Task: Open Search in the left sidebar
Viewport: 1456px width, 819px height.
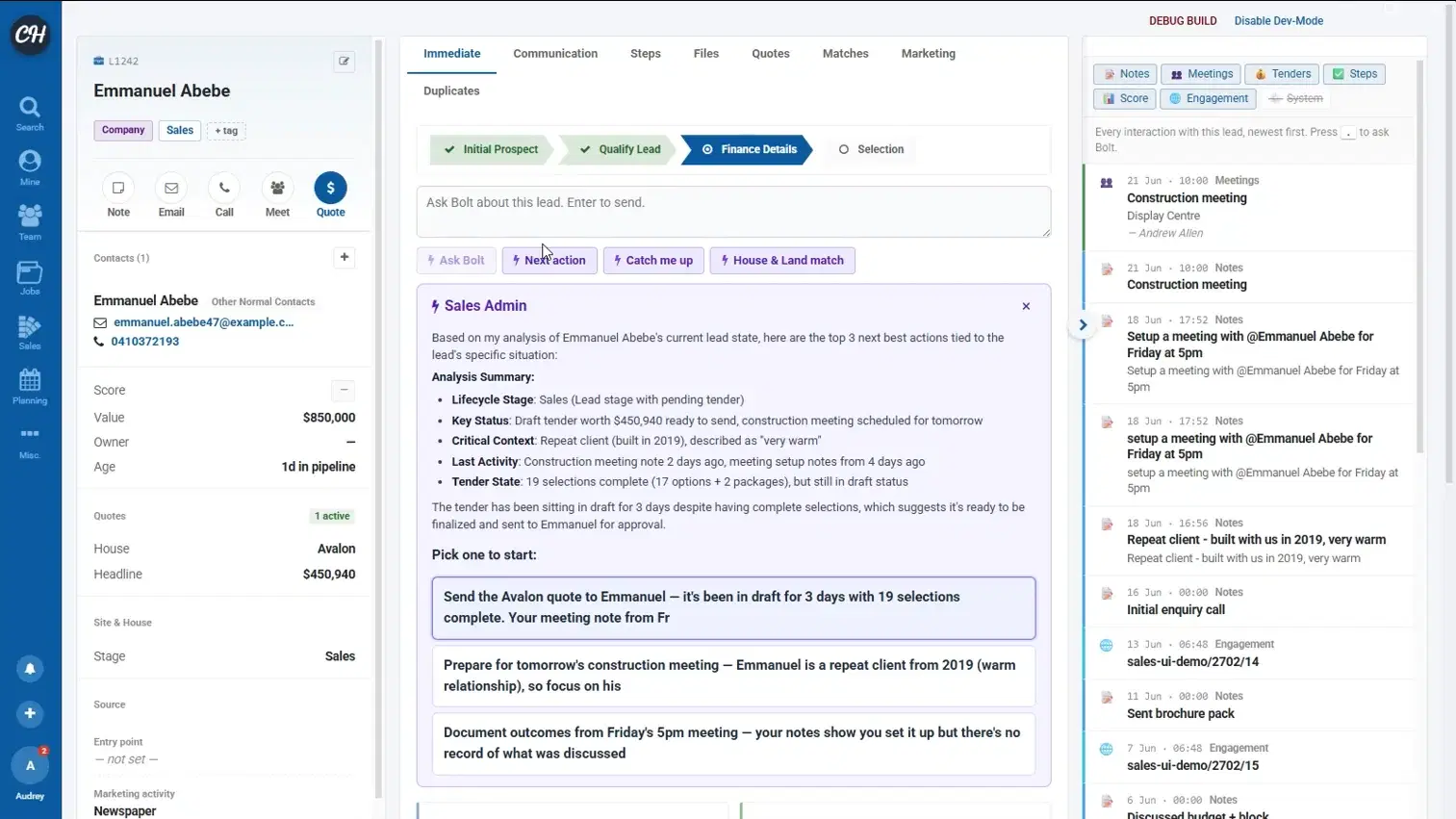Action: [30, 114]
